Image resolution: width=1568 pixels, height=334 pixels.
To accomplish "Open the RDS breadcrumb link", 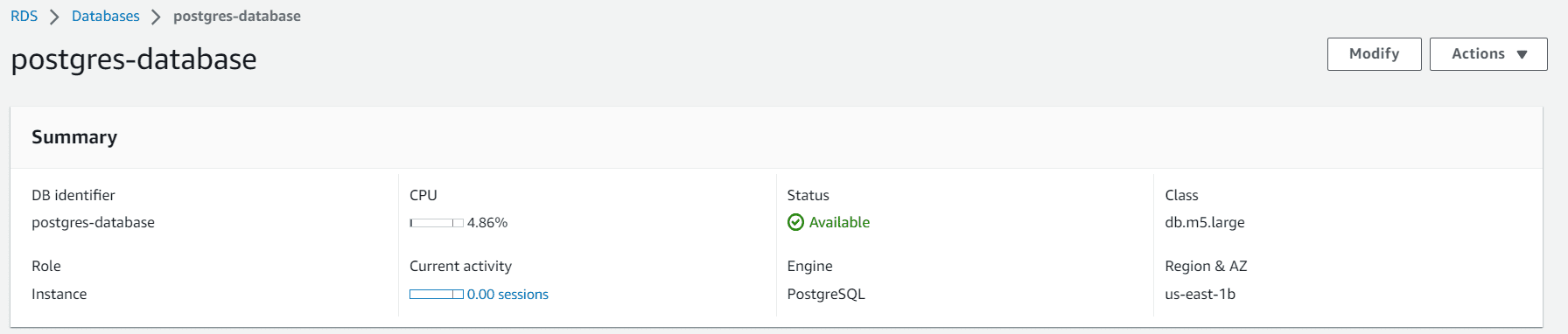I will coord(24,17).
